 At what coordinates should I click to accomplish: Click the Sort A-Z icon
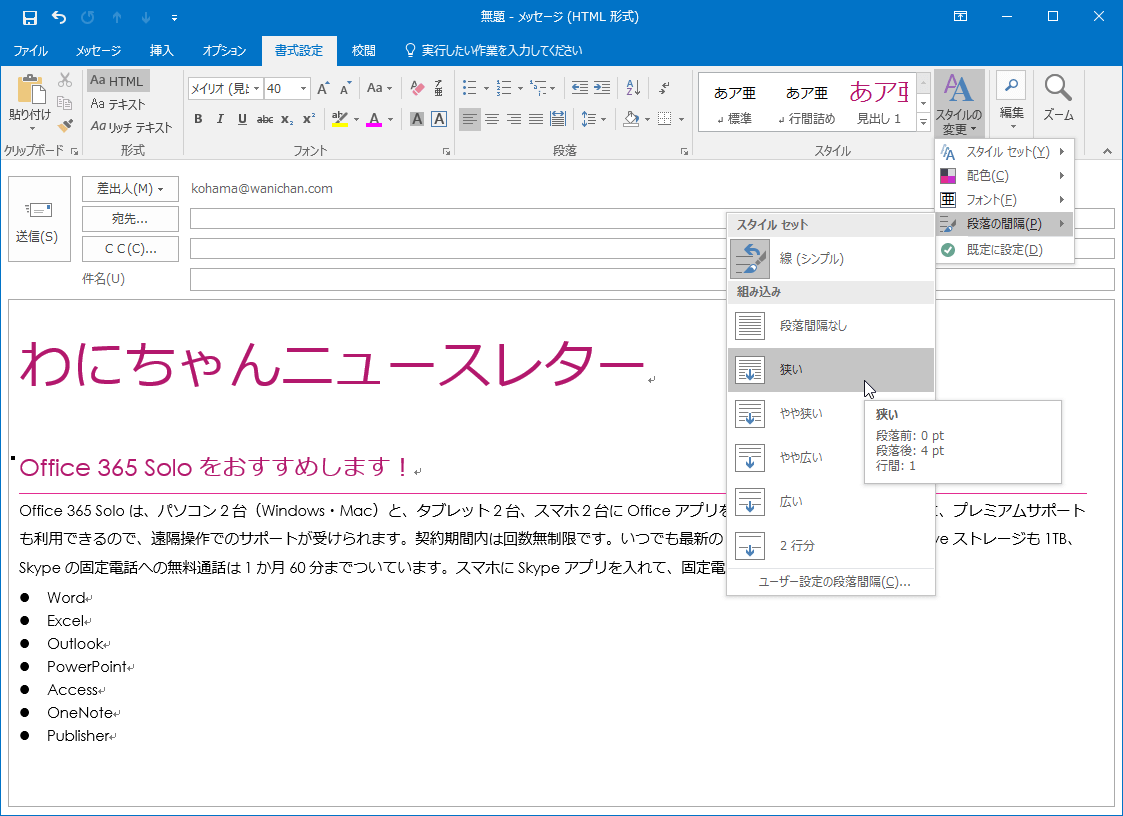coord(633,88)
